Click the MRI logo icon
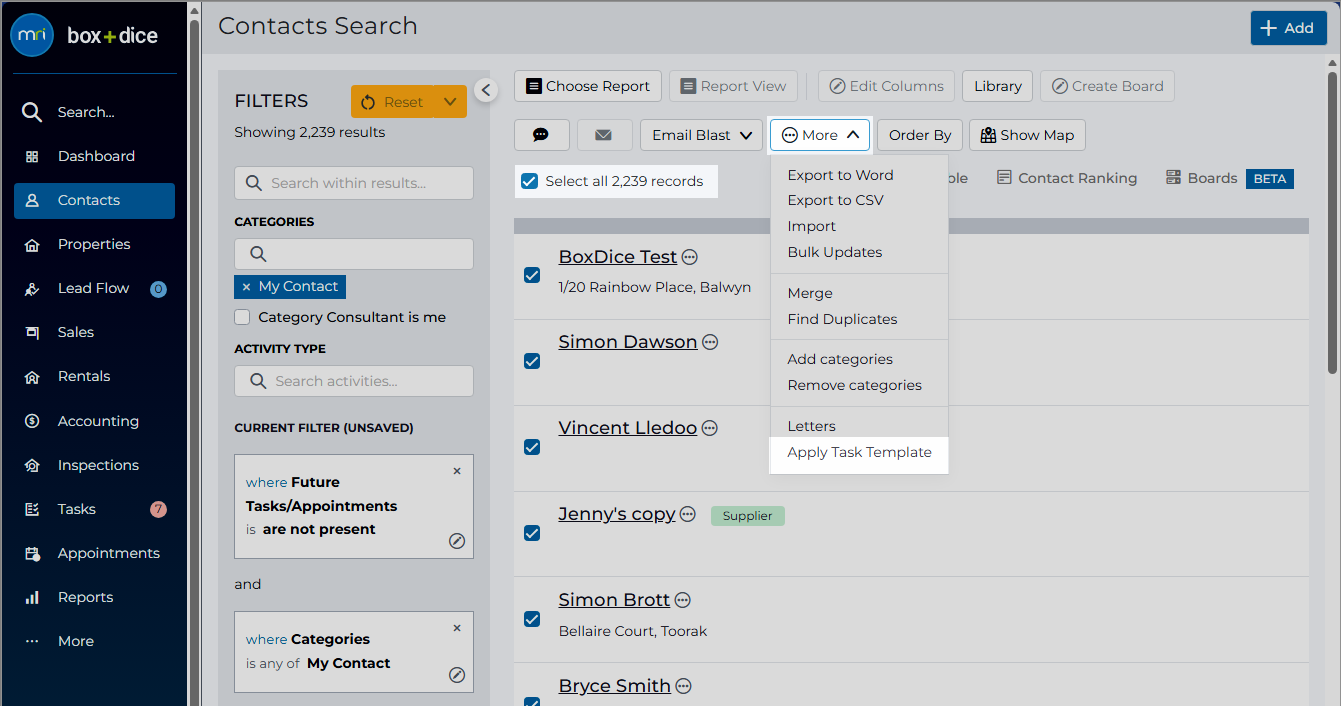The height and width of the screenshot is (706, 1341). tap(32, 35)
